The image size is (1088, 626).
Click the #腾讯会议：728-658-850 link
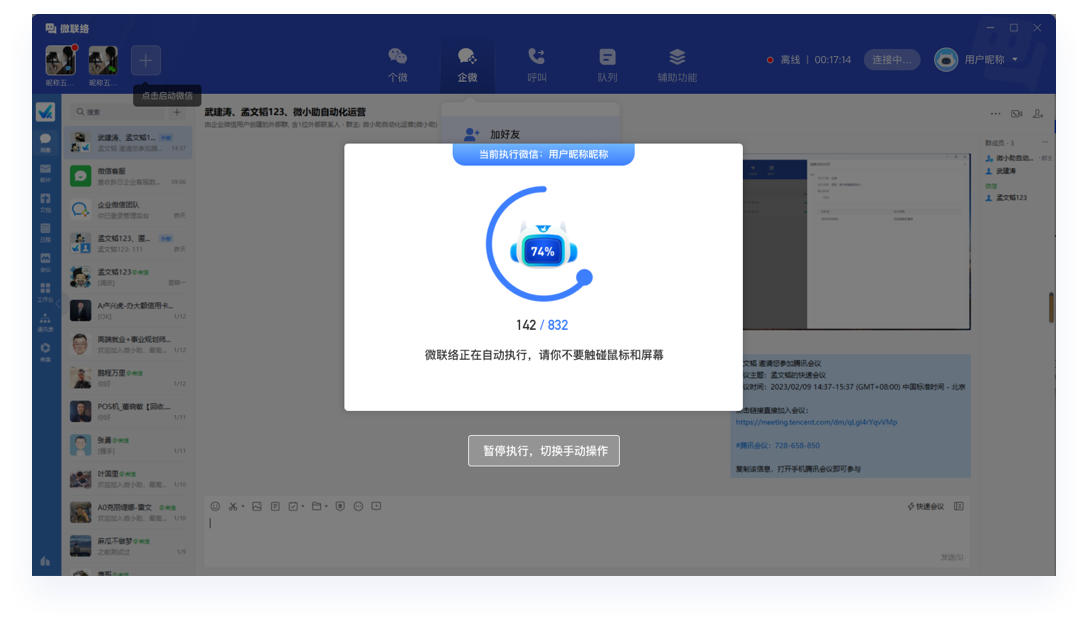pos(778,446)
